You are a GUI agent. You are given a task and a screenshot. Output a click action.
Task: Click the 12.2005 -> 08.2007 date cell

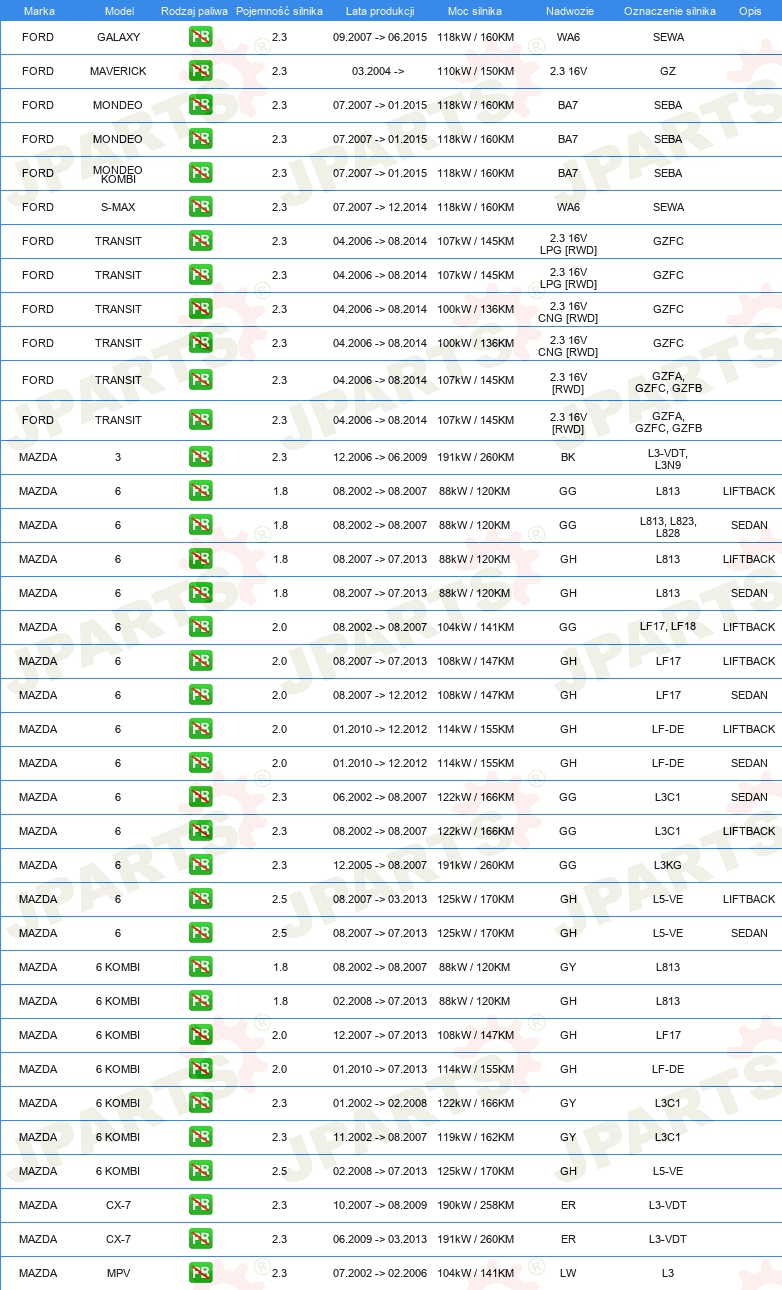[x=380, y=865]
